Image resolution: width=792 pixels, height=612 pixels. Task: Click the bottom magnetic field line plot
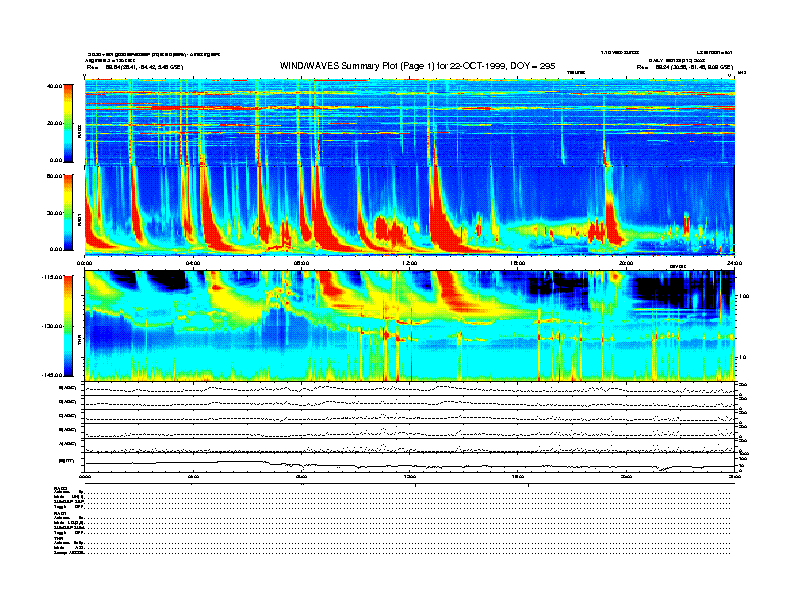(x=410, y=463)
